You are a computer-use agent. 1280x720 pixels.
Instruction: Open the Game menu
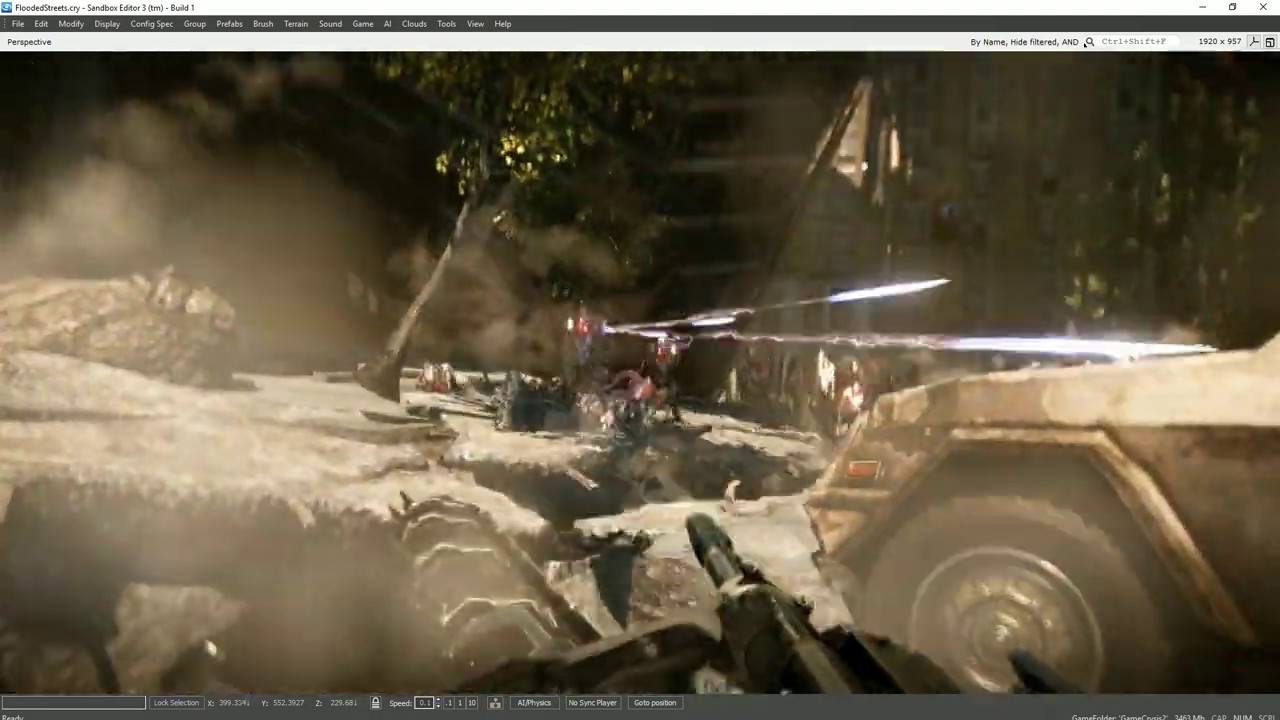(363, 24)
